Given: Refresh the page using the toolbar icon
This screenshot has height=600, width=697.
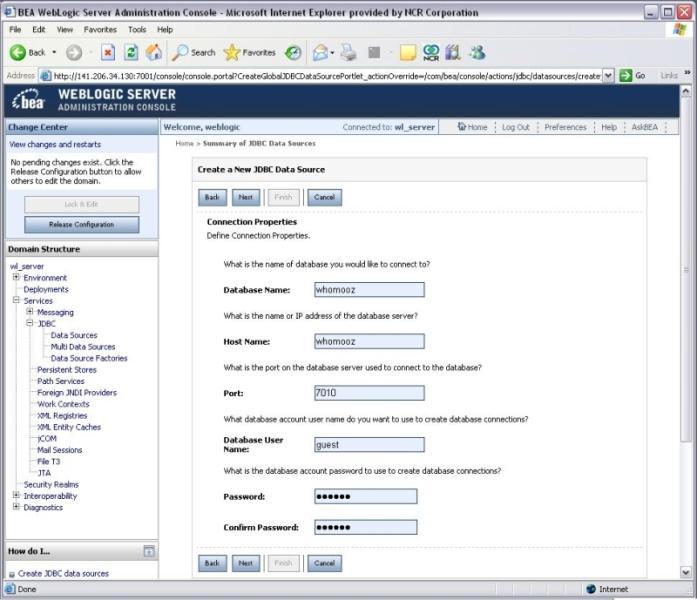Looking at the screenshot, I should (131, 52).
